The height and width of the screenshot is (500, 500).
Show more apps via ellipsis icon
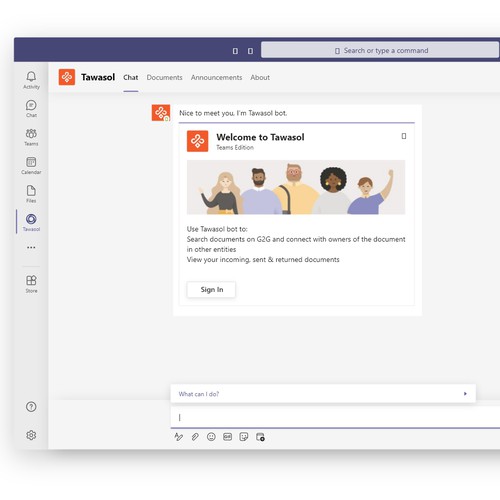click(x=31, y=247)
